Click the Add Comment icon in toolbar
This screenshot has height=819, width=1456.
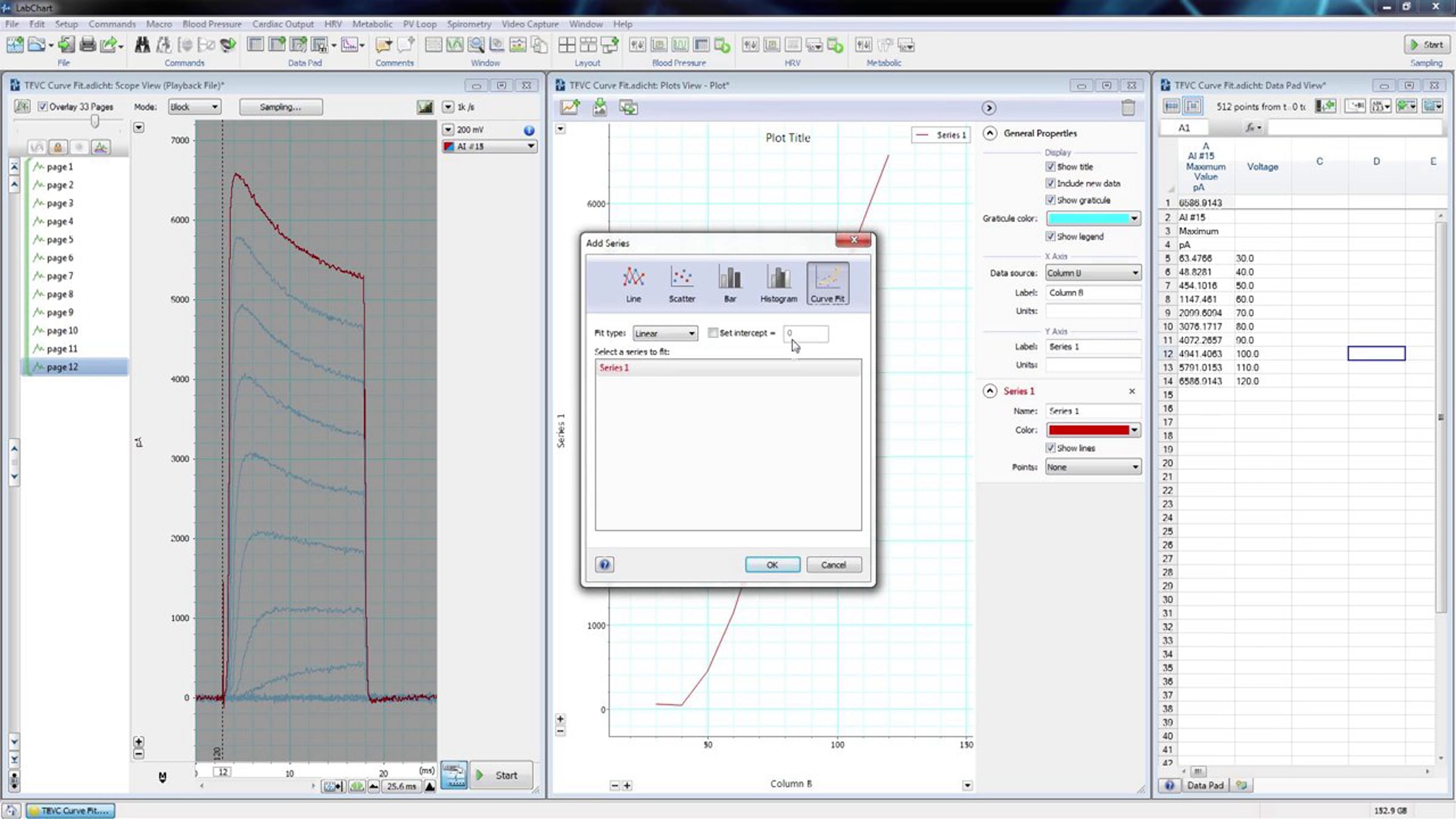[x=383, y=44]
